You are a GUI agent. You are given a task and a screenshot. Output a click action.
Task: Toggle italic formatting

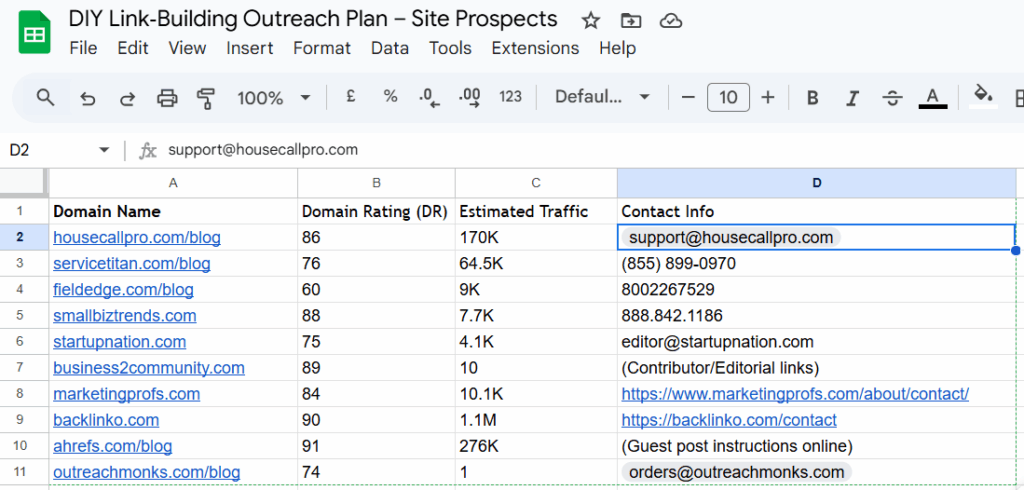[x=852, y=98]
